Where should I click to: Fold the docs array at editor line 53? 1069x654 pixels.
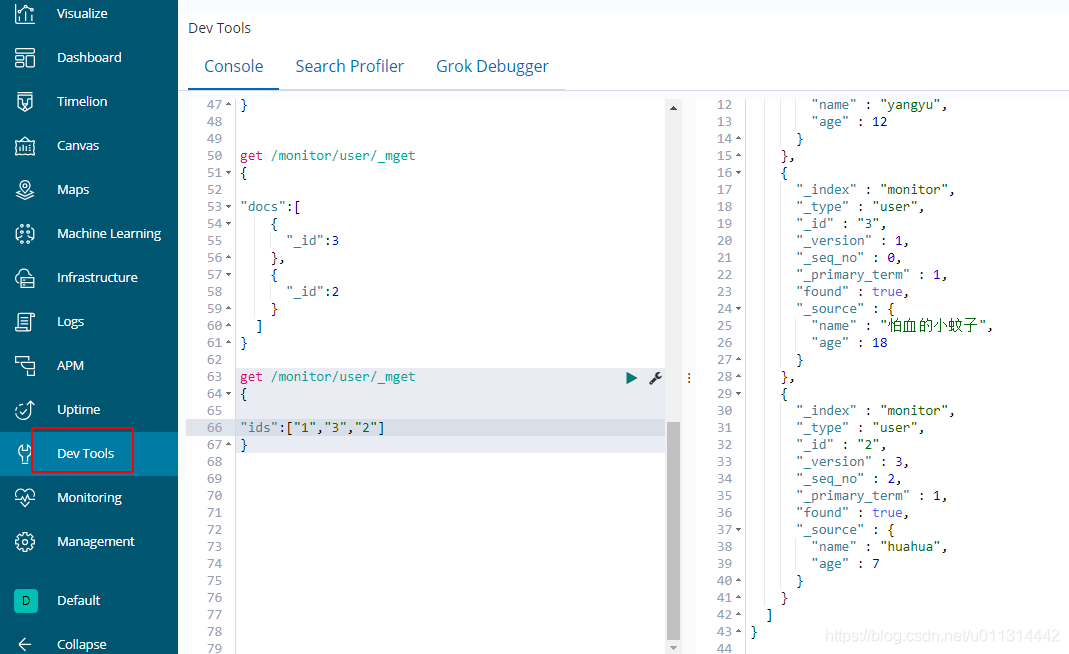(228, 207)
